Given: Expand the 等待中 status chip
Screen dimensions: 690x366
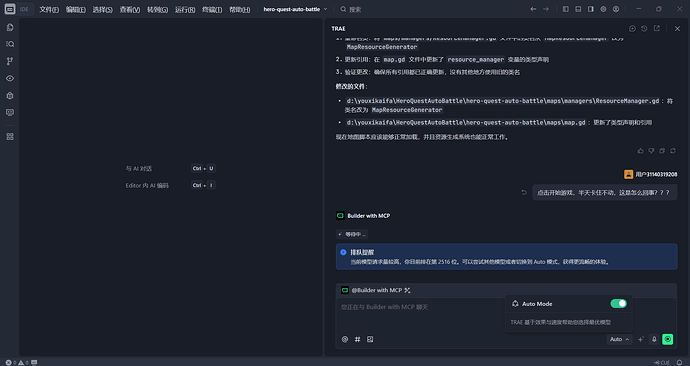Looking at the screenshot, I should click(352, 234).
